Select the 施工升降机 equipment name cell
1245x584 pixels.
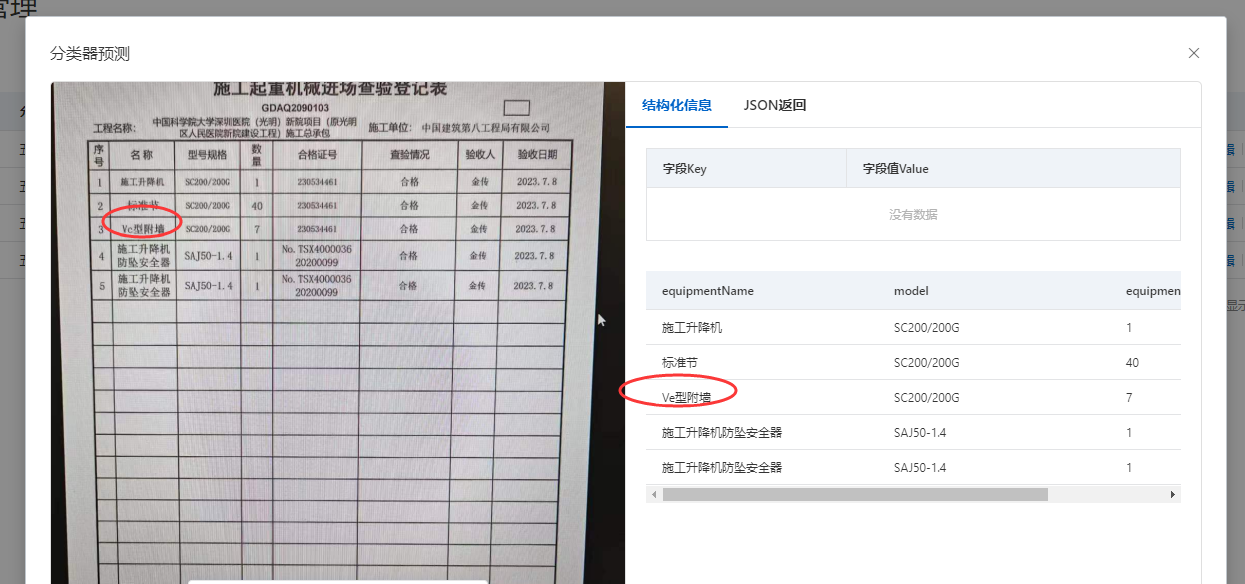tap(692, 327)
